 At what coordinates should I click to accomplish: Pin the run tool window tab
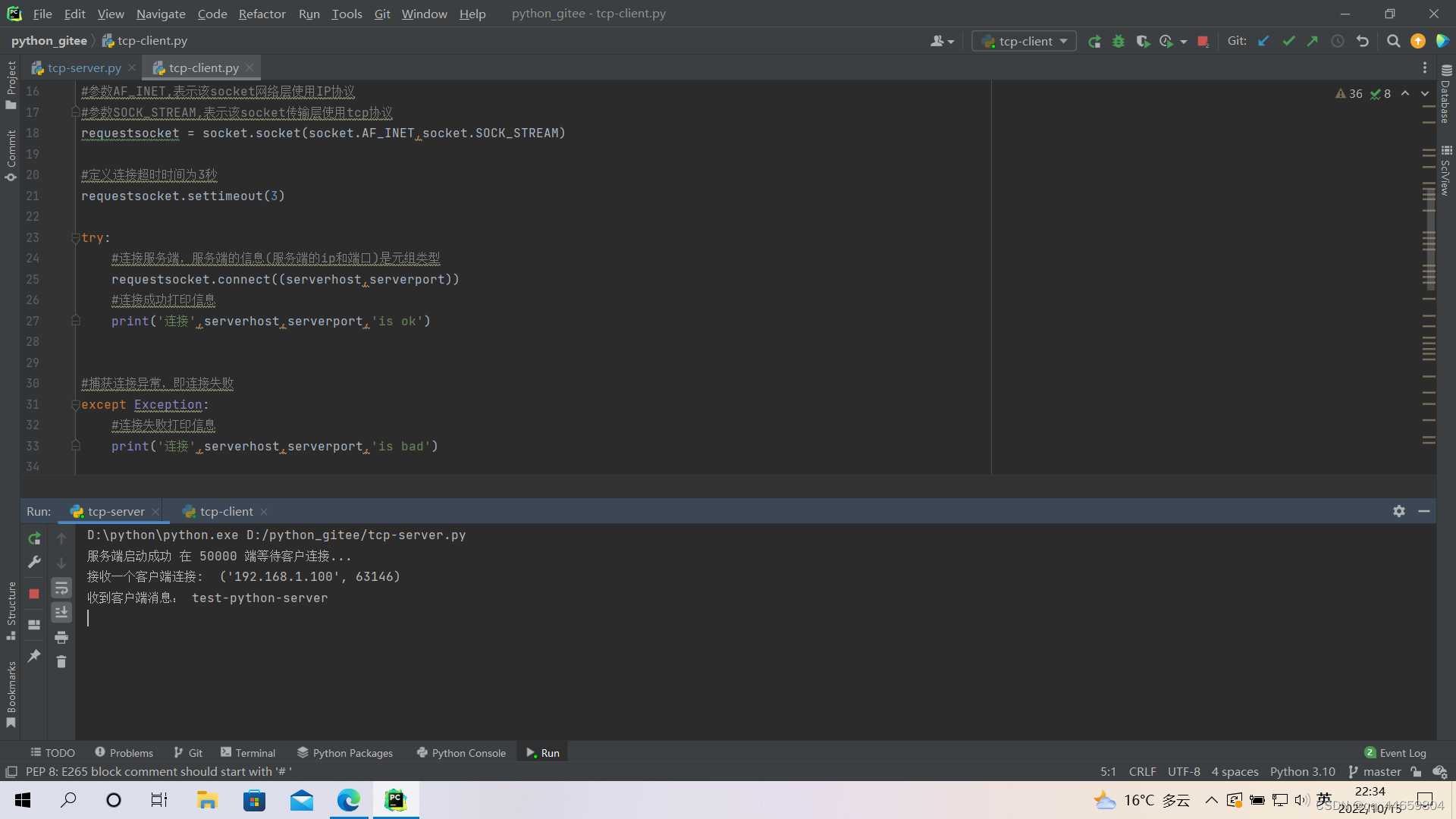(34, 656)
